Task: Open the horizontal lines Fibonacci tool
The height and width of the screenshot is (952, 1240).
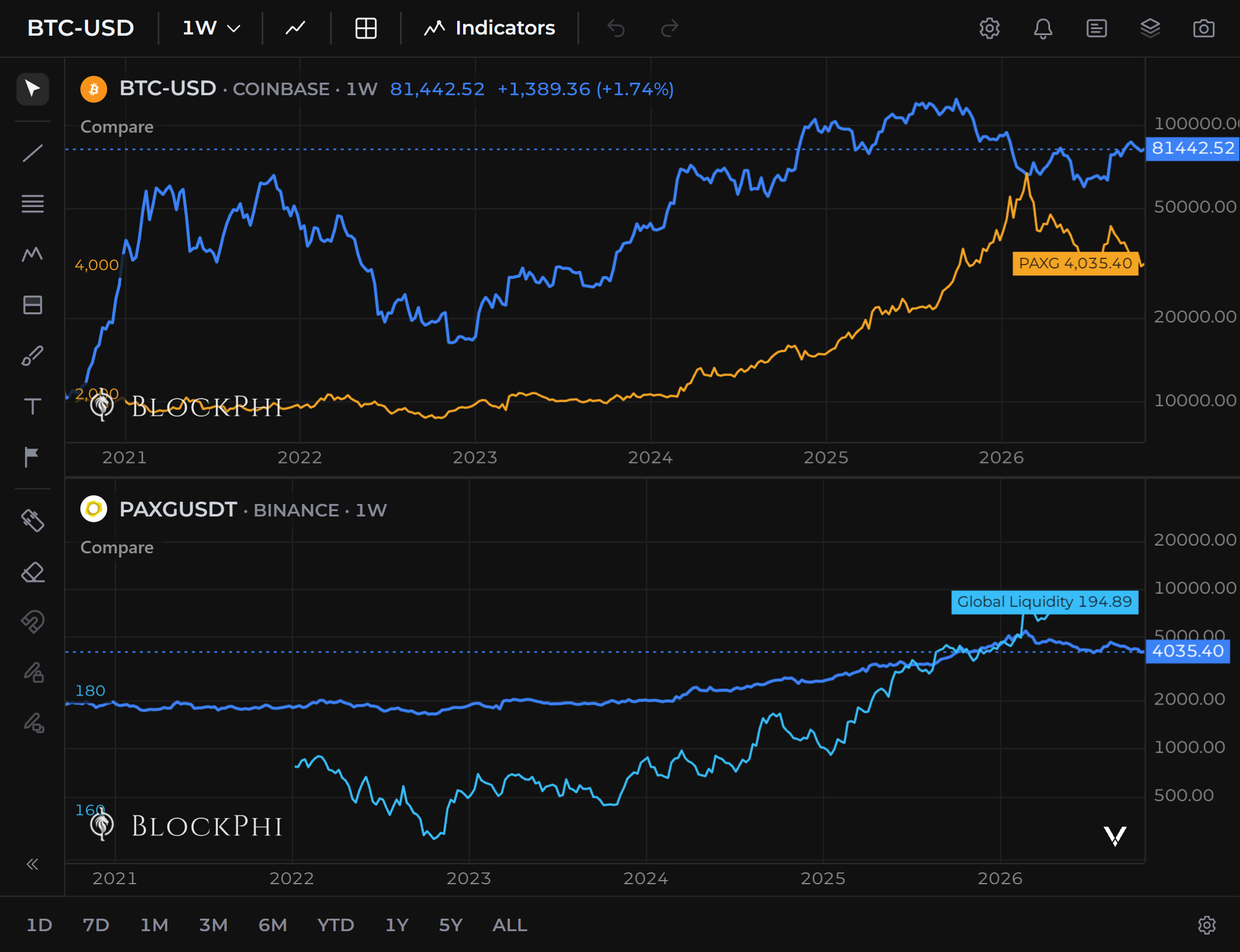Action: coord(33,203)
